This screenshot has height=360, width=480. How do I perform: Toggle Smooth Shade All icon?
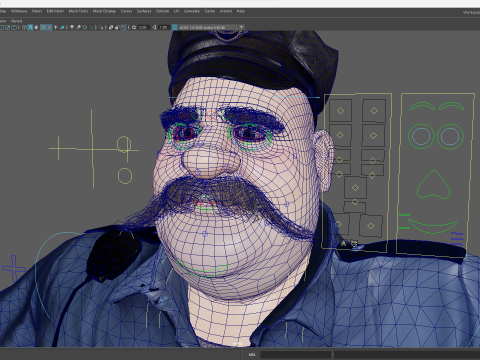(30, 27)
